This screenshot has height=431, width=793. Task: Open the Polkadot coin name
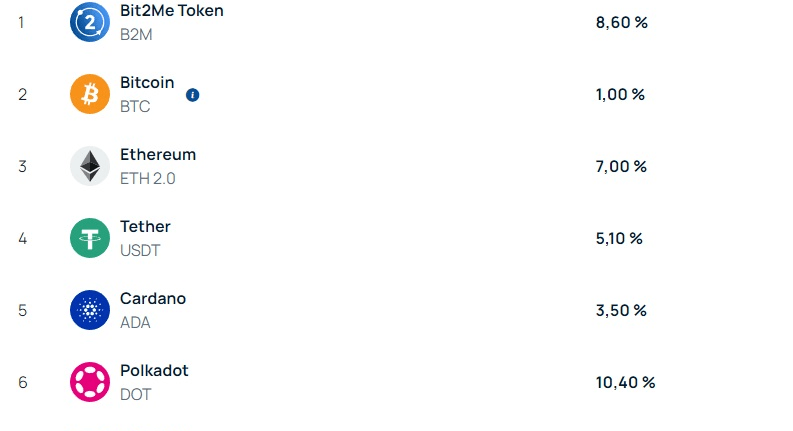click(154, 371)
